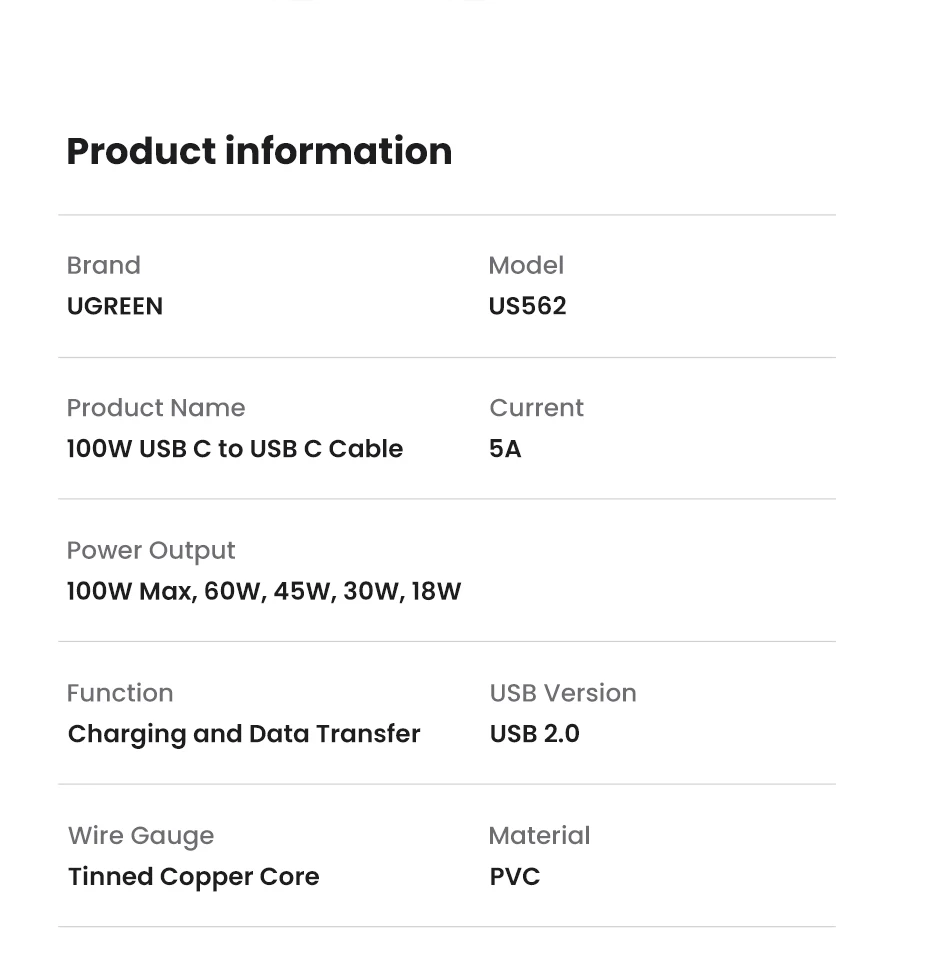Select the Product Name label
The height and width of the screenshot is (973, 930).
click(x=155, y=408)
